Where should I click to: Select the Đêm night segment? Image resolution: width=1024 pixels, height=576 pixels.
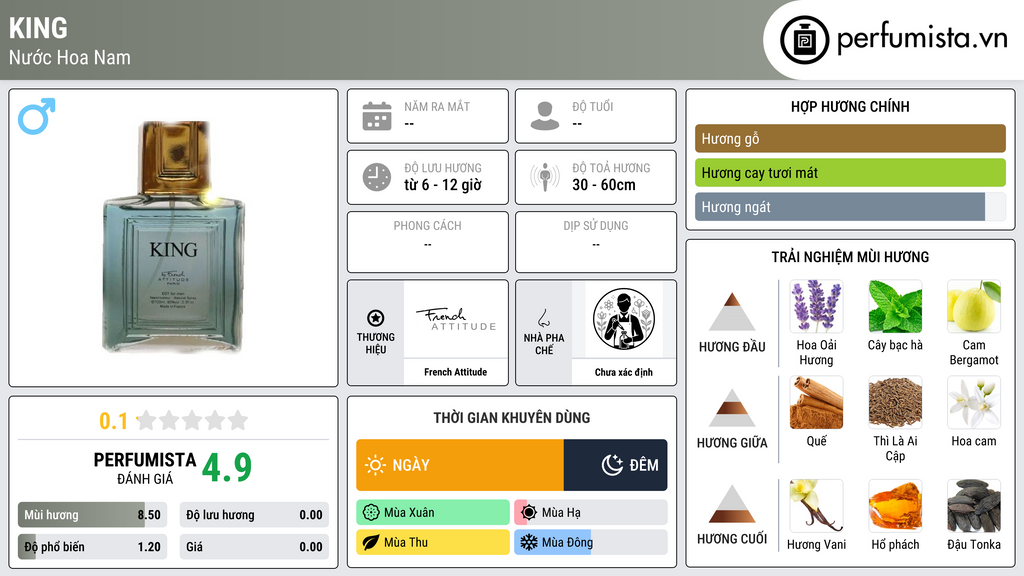(615, 465)
